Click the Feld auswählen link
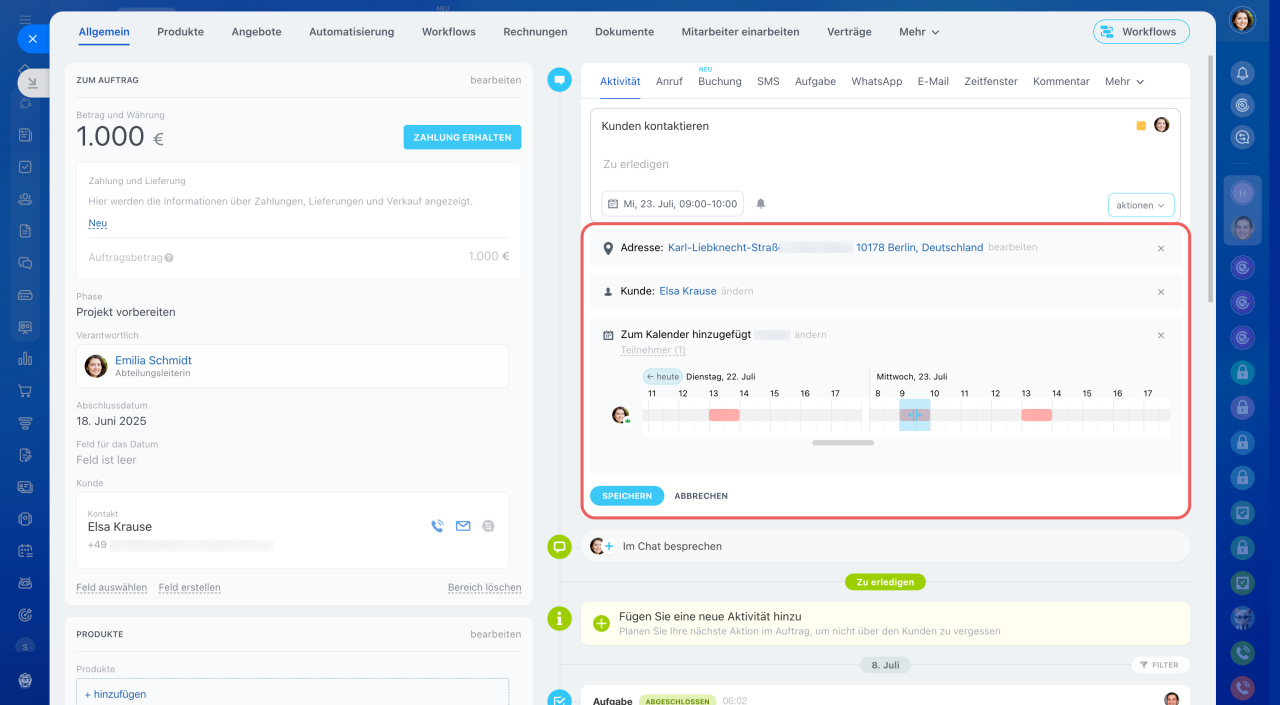Image resolution: width=1280 pixels, height=705 pixels. click(x=112, y=588)
